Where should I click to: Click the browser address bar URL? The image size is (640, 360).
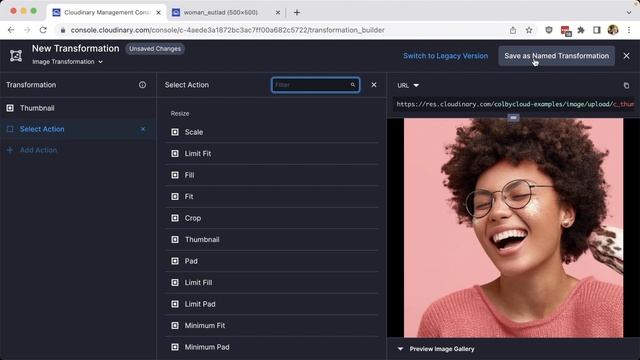tap(227, 30)
